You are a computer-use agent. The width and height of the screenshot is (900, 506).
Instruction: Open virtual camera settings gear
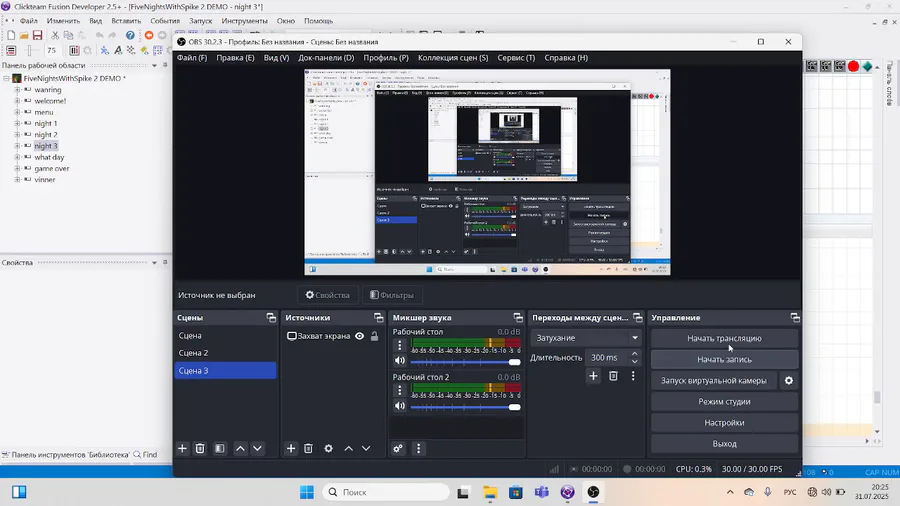click(x=789, y=380)
